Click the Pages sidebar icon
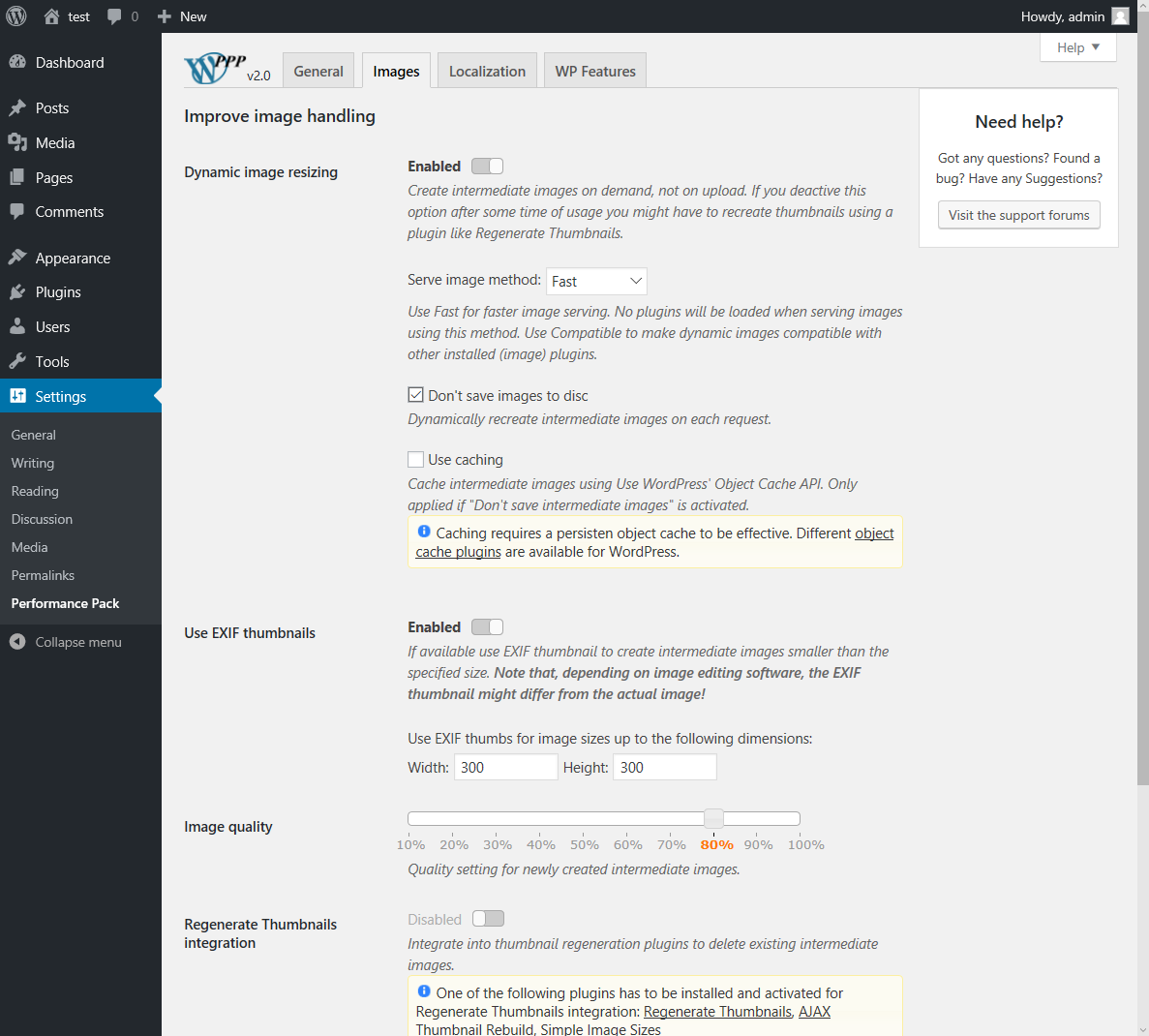 (x=17, y=177)
